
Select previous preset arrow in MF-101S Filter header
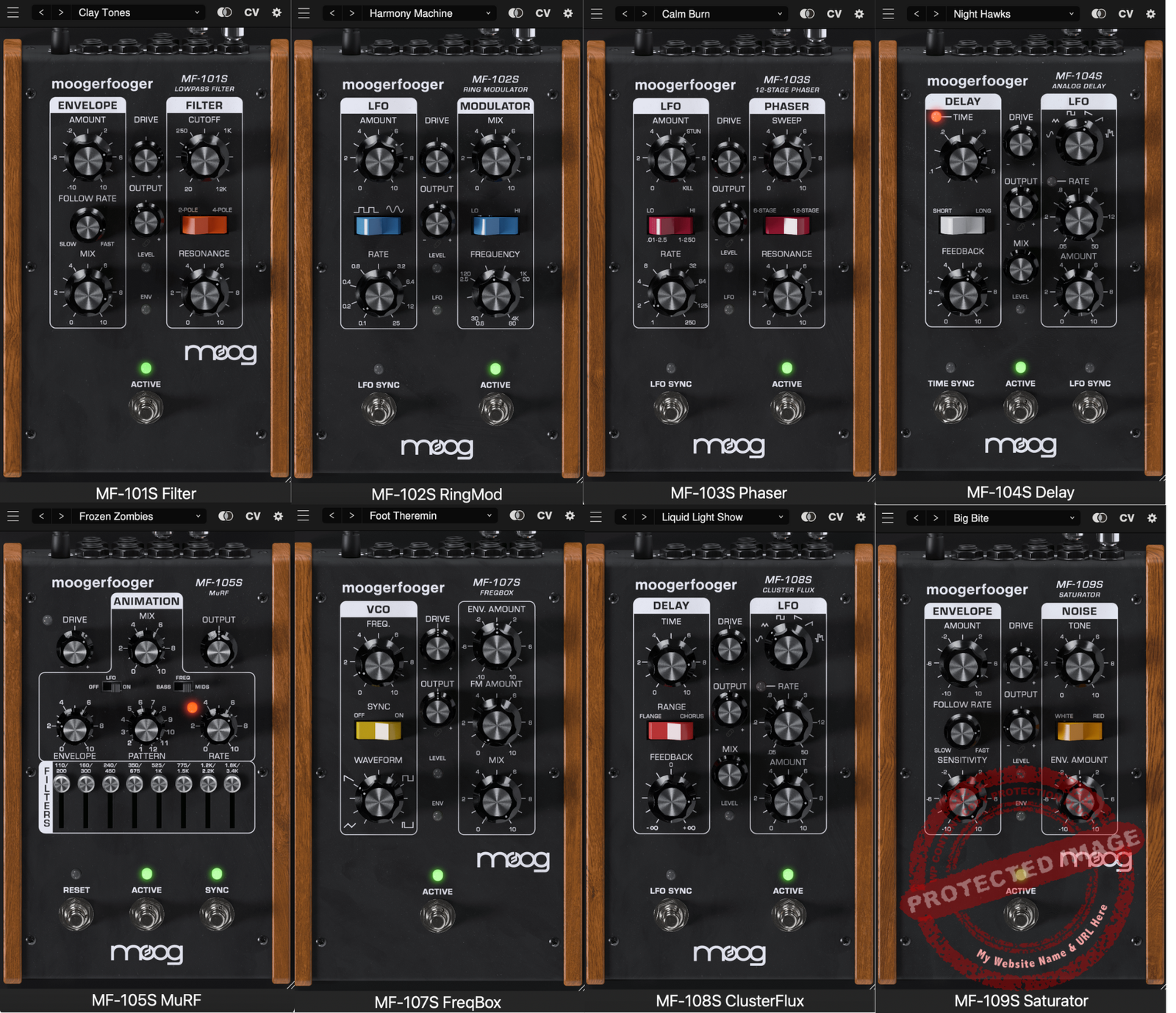(41, 12)
